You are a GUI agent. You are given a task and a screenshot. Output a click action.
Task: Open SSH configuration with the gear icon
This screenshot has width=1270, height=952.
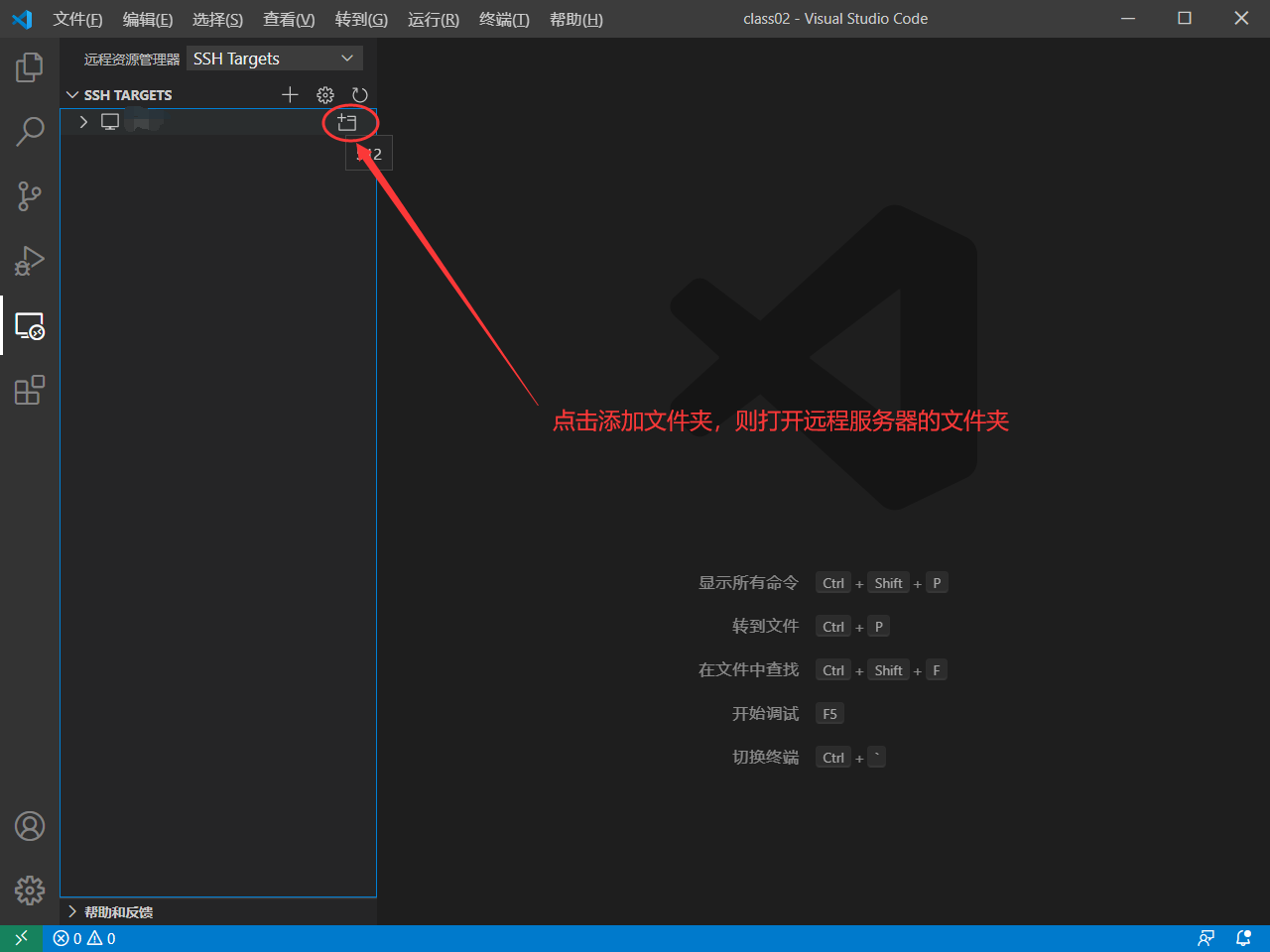[x=325, y=95]
